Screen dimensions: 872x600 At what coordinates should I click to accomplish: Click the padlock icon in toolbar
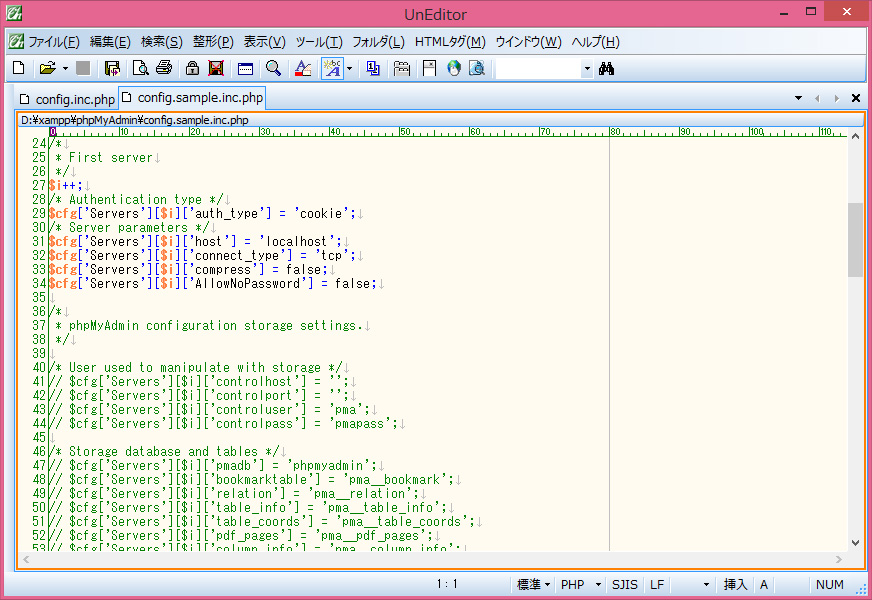tap(190, 69)
